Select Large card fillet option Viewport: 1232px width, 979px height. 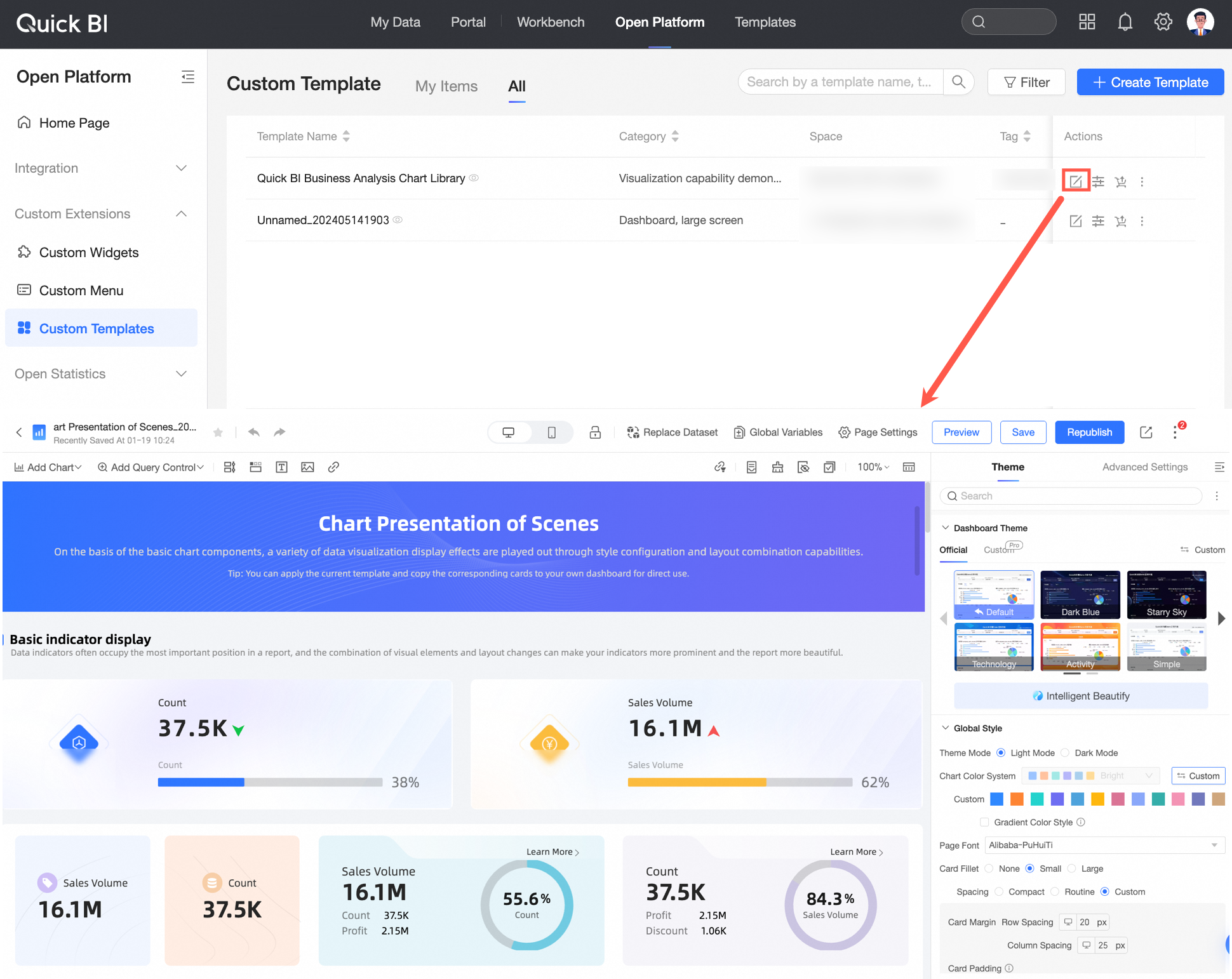(1072, 869)
